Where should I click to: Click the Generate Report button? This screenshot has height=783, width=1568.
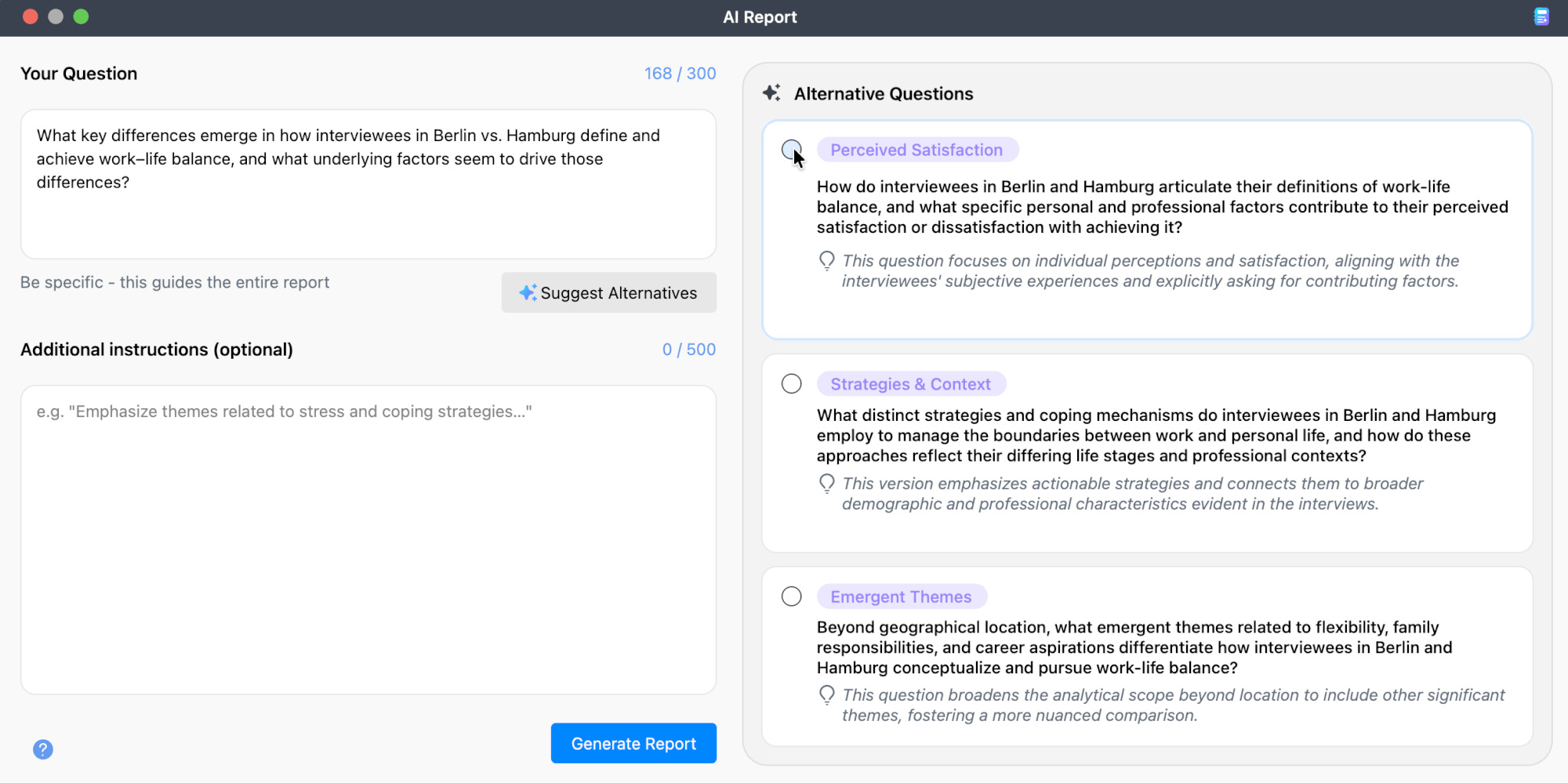pyautogui.click(x=633, y=743)
